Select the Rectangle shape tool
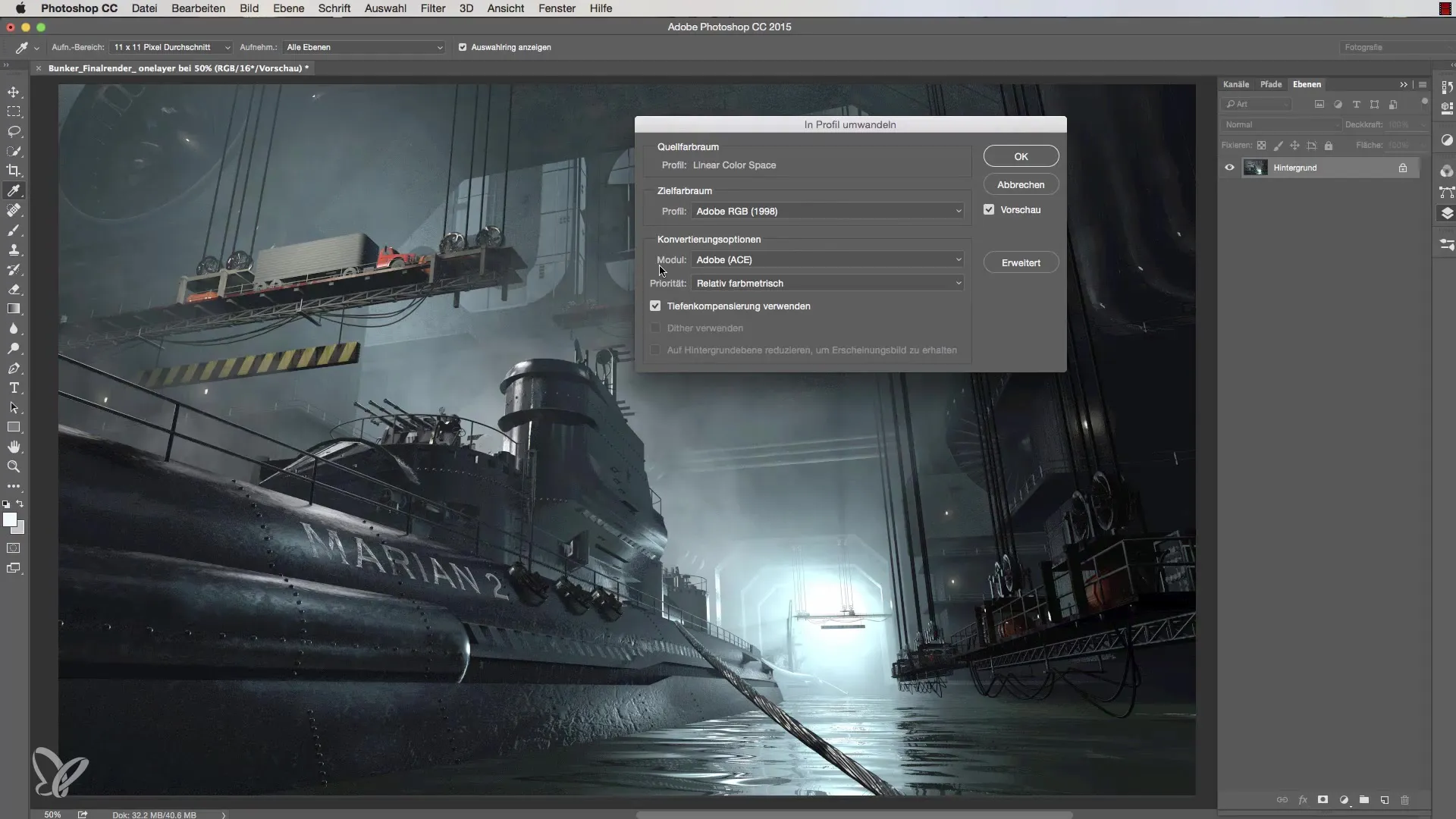Viewport: 1456px width, 819px height. (x=14, y=427)
